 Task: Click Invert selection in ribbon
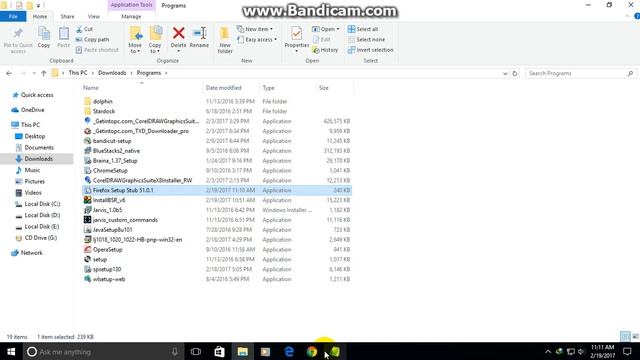371,50
